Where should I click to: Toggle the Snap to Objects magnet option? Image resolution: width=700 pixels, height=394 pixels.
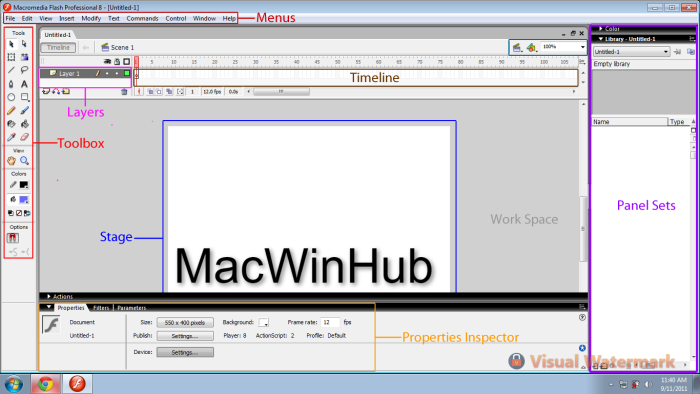point(12,238)
